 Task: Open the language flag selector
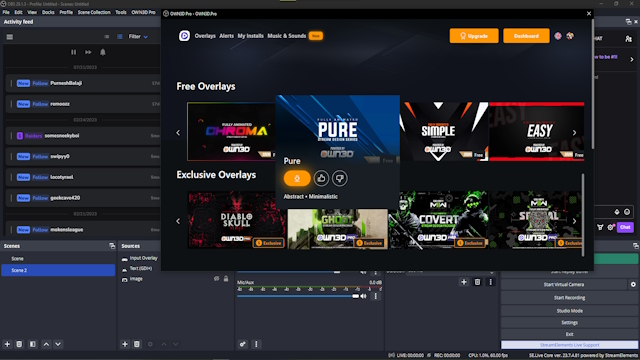pyautogui.click(x=558, y=36)
